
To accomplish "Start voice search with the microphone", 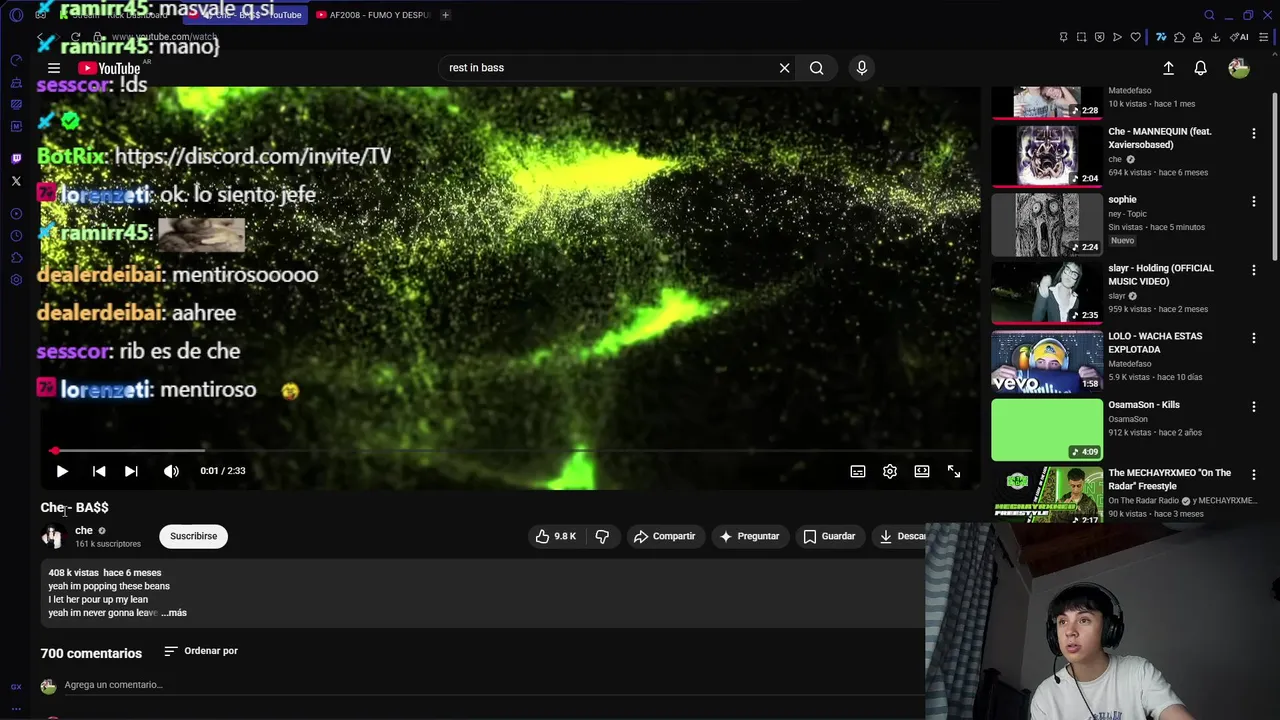I will (862, 68).
